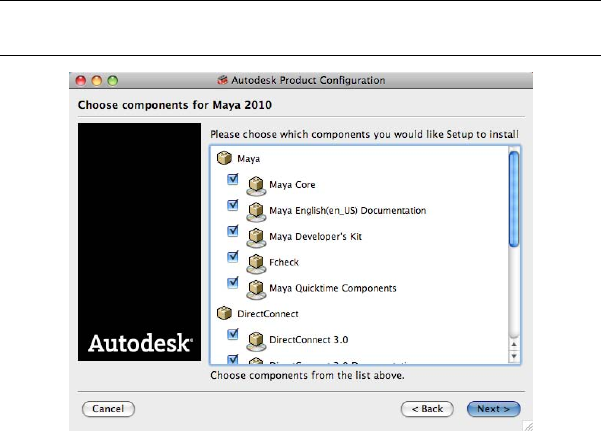Select the Maya Developer's Kit label
Screen dimensions: 601x431
(x=315, y=237)
